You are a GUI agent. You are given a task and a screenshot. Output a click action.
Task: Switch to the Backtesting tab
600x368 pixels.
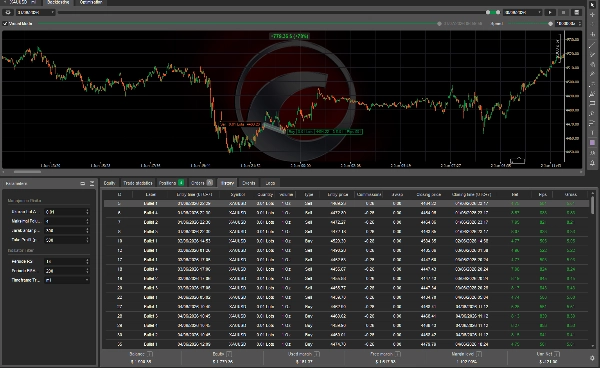point(58,2)
